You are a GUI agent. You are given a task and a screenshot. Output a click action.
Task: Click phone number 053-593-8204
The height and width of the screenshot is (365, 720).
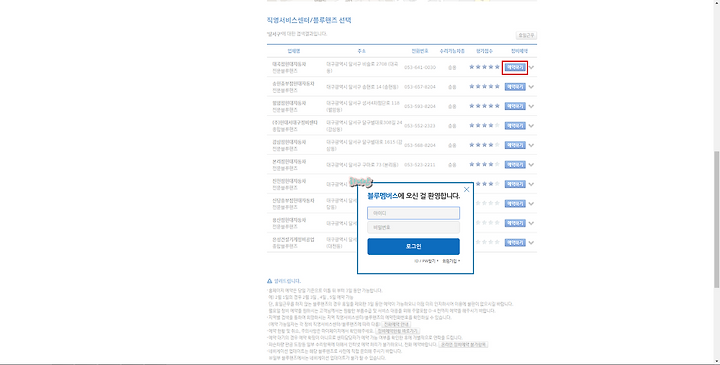pyautogui.click(x=420, y=107)
